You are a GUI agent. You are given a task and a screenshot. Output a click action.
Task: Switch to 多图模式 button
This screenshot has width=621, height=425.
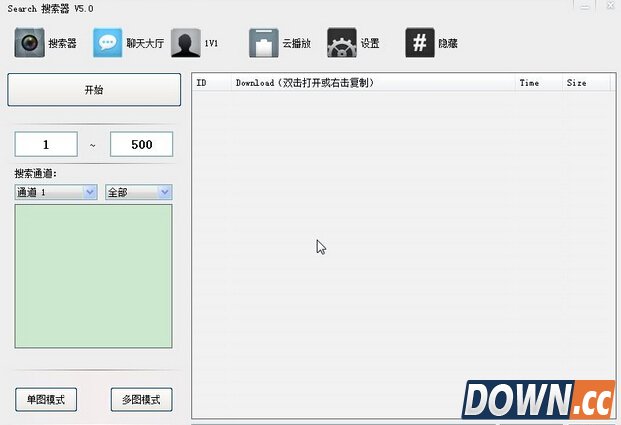point(141,399)
